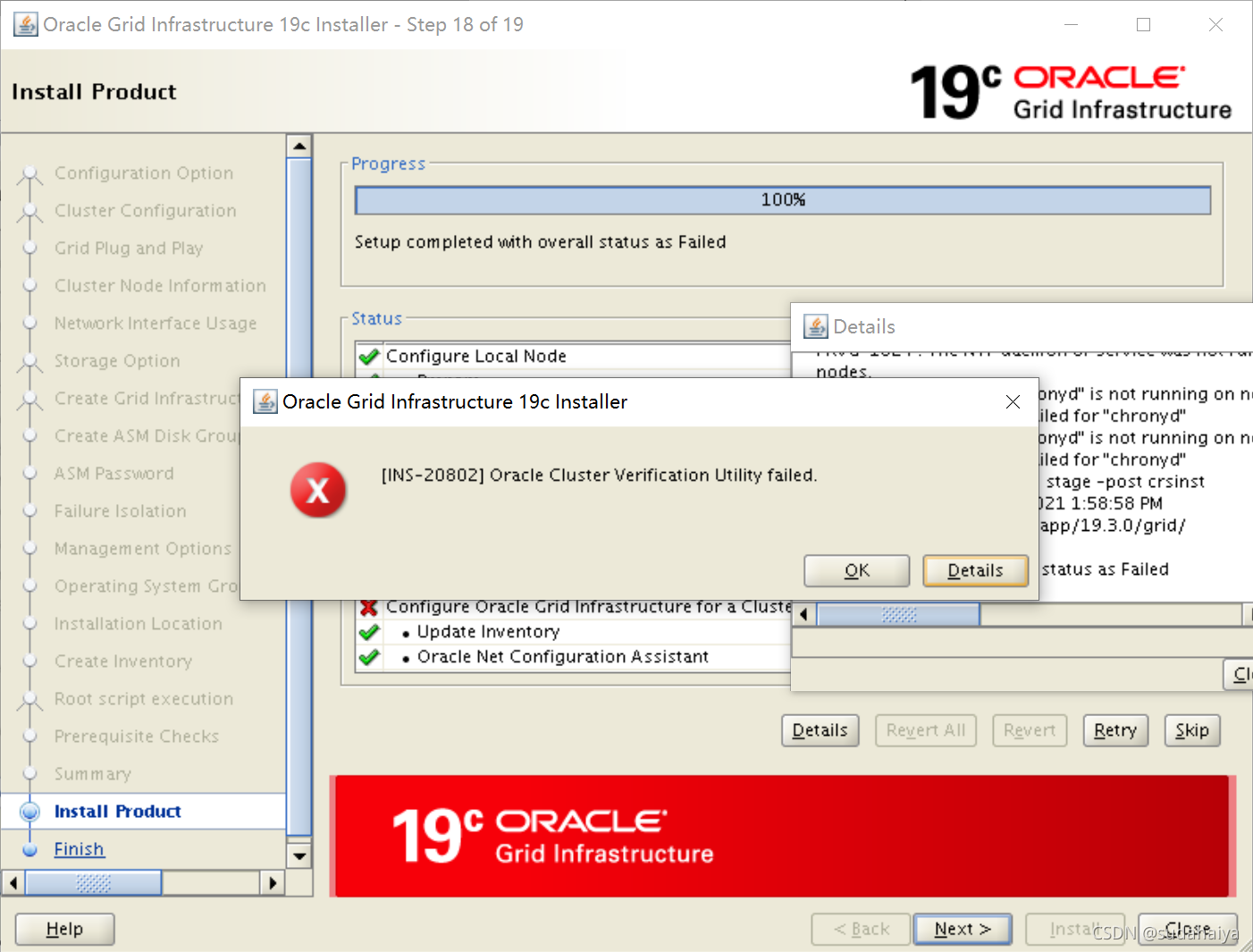
Task: Click OK in the INS-20802 error dialog
Action: 856,570
